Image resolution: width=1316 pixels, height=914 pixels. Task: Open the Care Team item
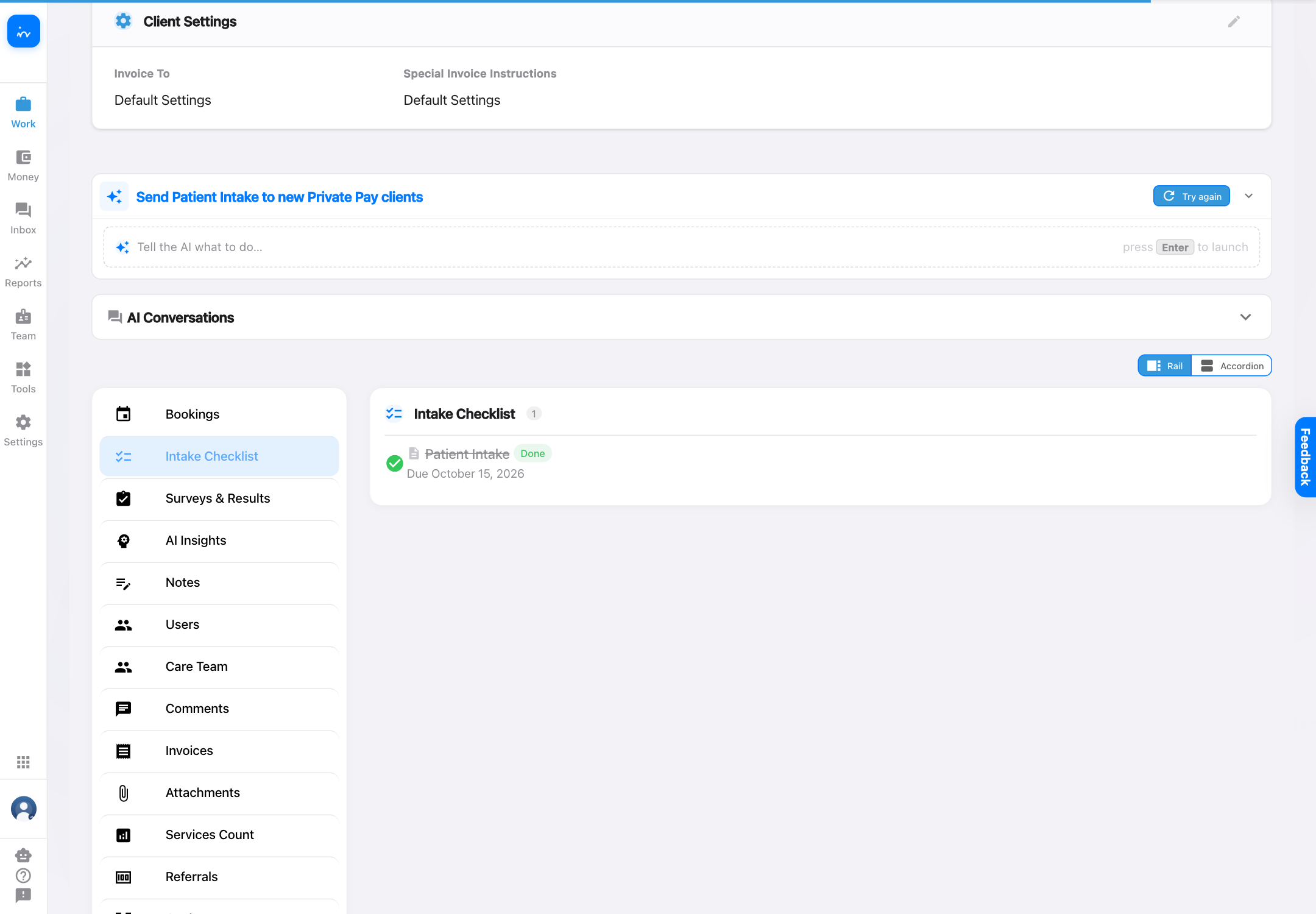click(219, 667)
